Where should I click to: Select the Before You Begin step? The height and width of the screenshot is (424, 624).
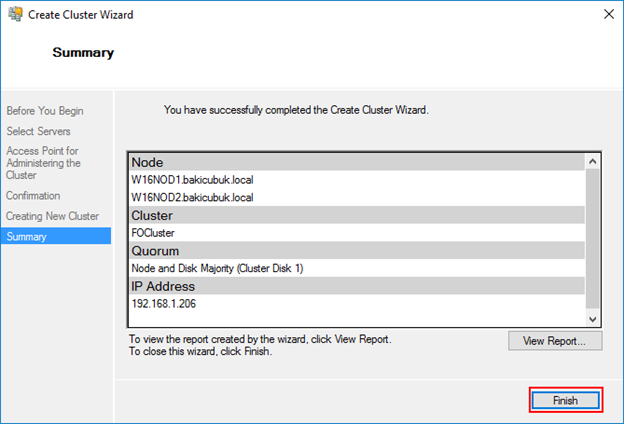45,111
